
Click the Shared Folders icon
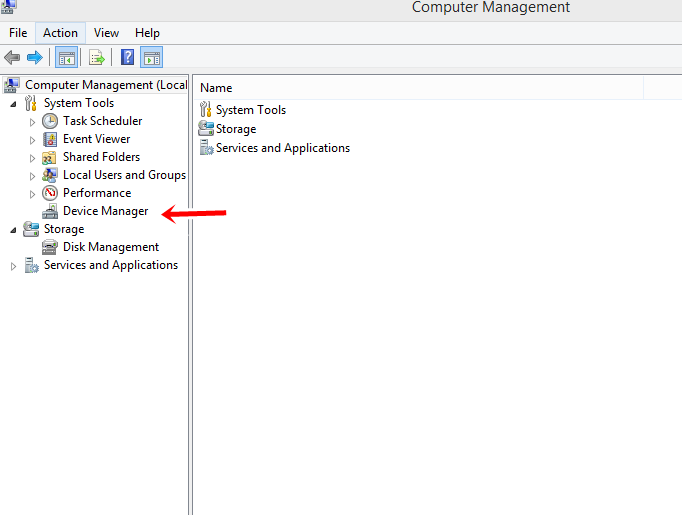point(49,157)
